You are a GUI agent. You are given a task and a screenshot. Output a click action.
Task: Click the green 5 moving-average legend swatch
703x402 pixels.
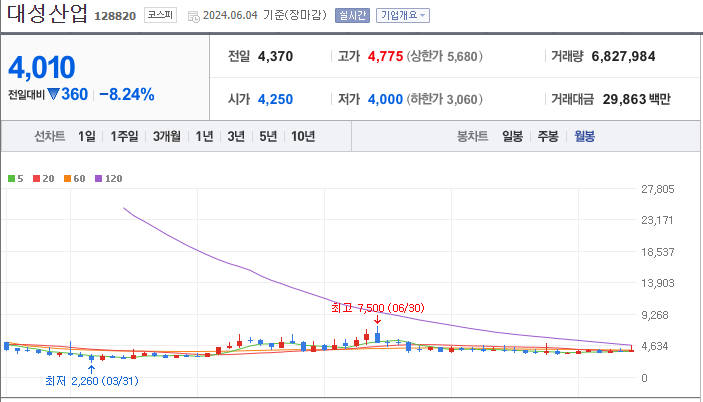pos(12,179)
